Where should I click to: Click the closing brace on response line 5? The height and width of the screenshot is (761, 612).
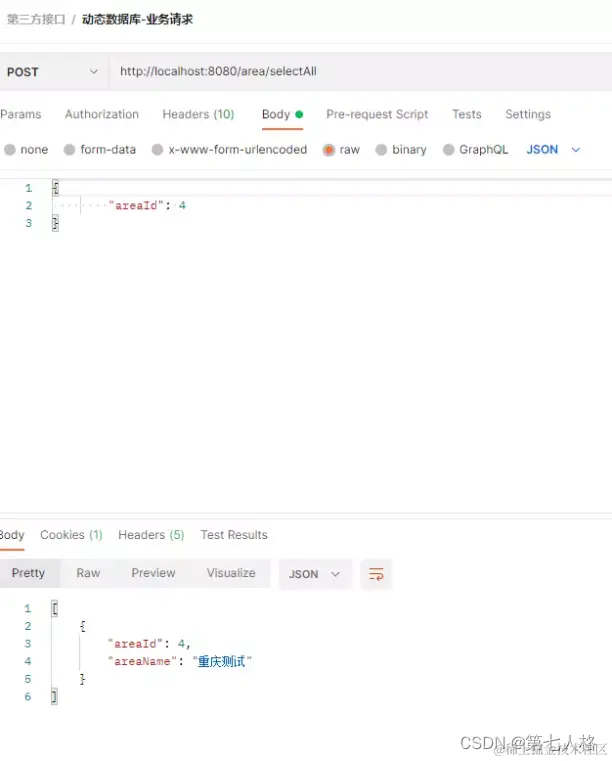click(x=83, y=679)
